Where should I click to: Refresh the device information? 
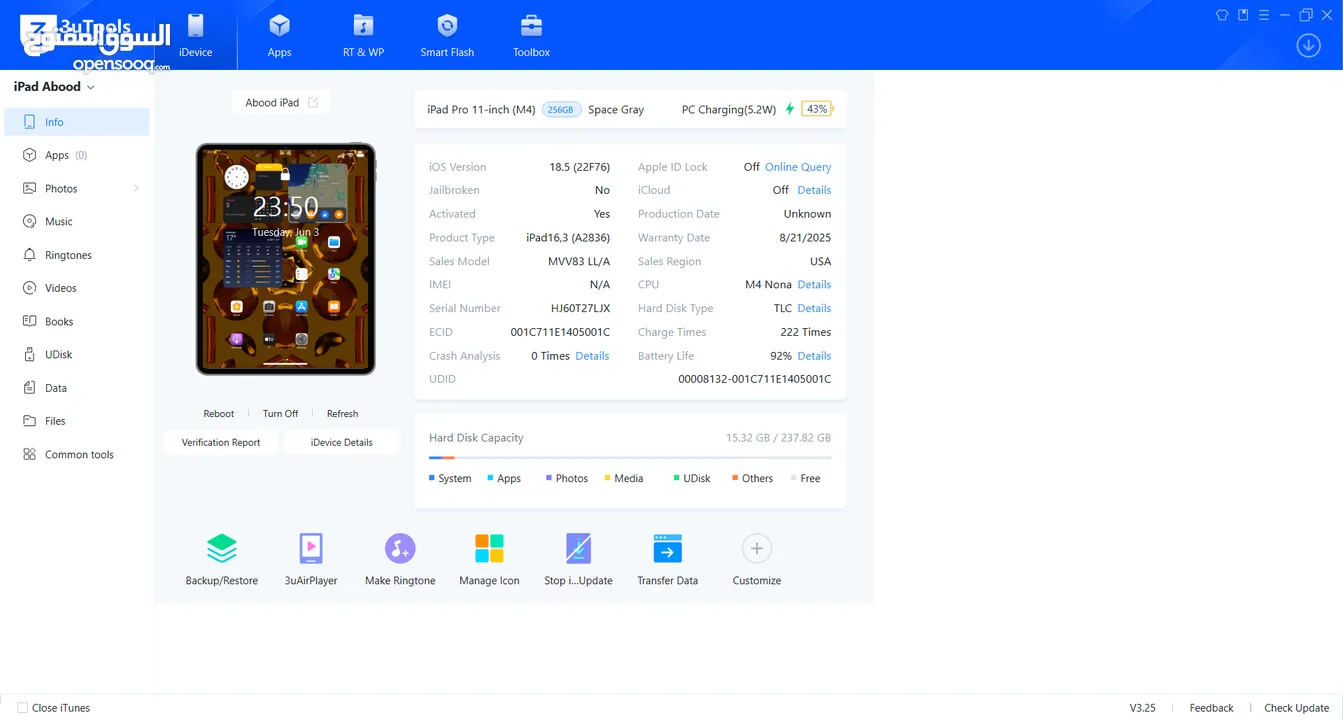(342, 413)
